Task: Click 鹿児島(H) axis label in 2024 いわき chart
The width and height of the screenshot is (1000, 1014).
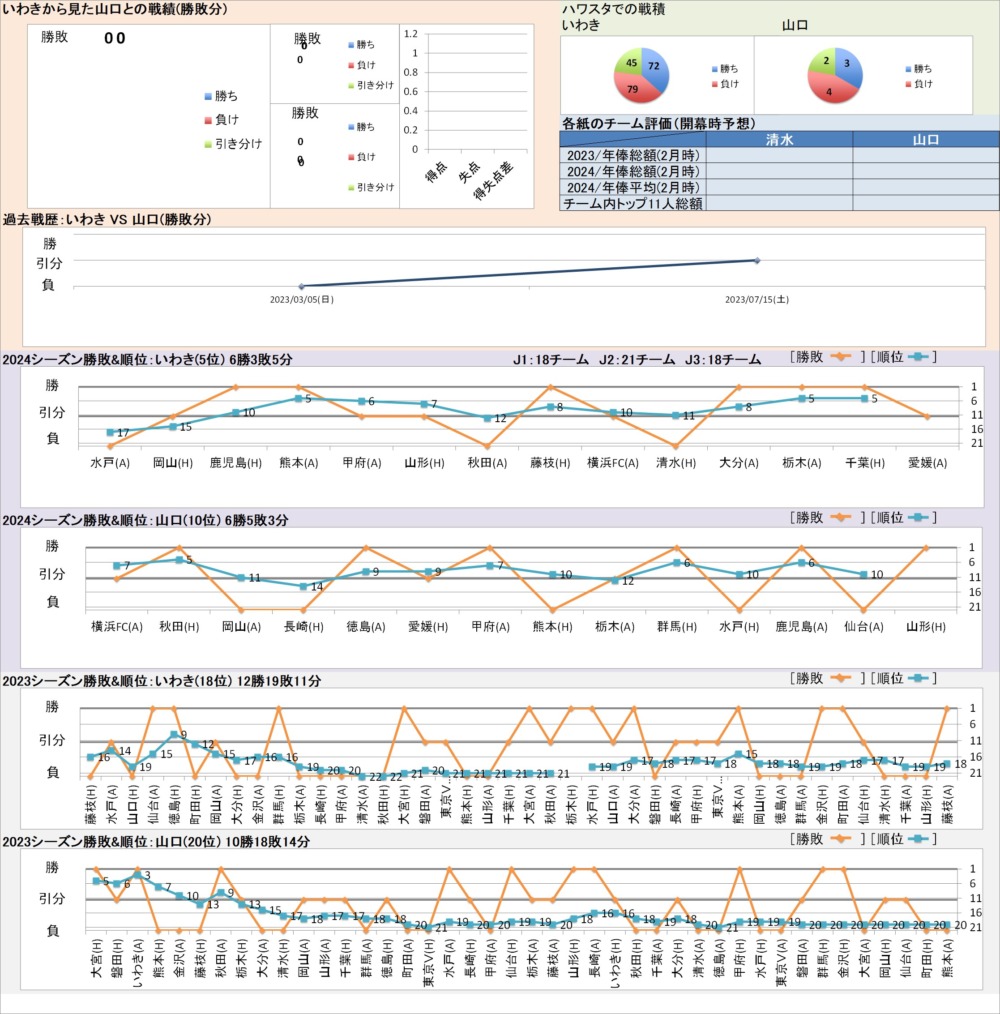Action: [235, 463]
